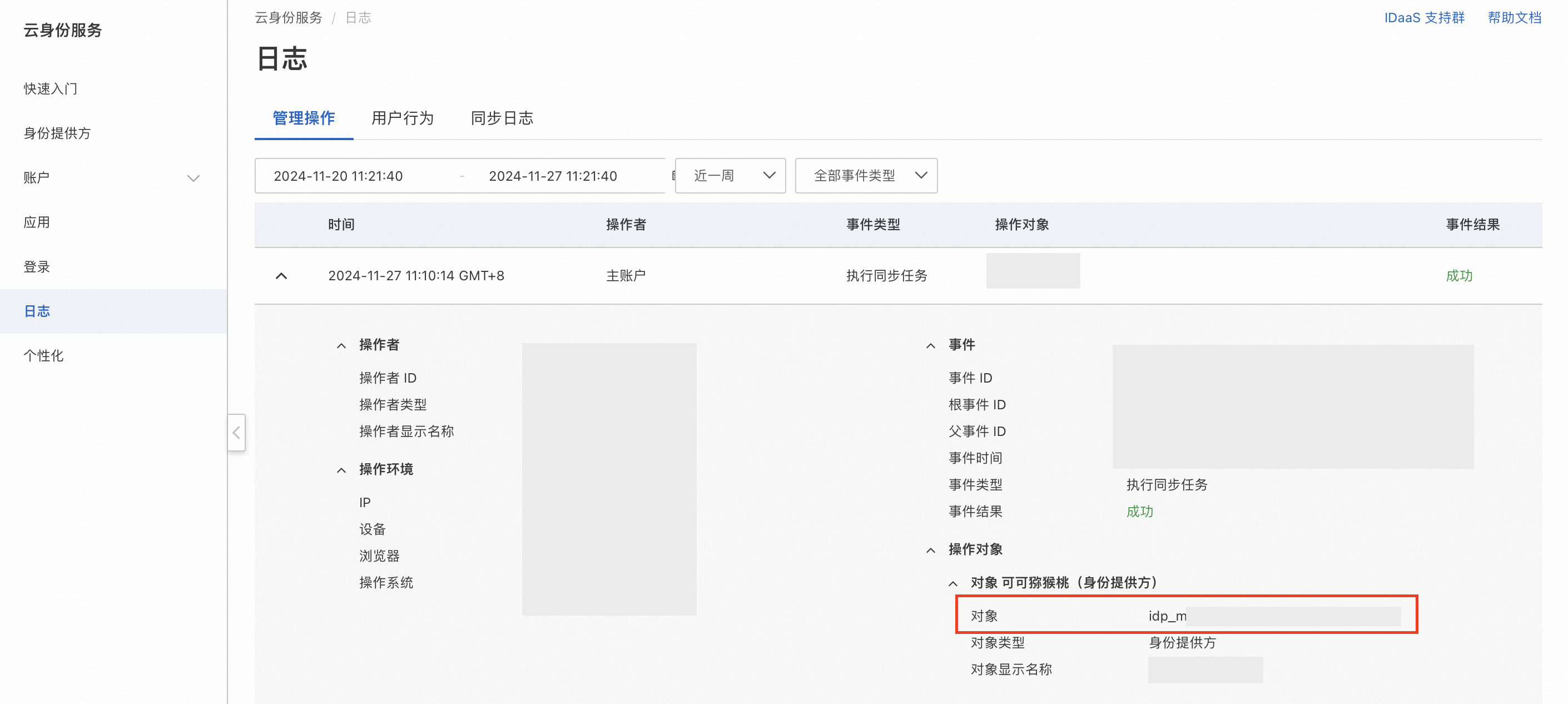The width and height of the screenshot is (1568, 704).
Task: Click the 事件结果 column header
Action: tap(1473, 225)
